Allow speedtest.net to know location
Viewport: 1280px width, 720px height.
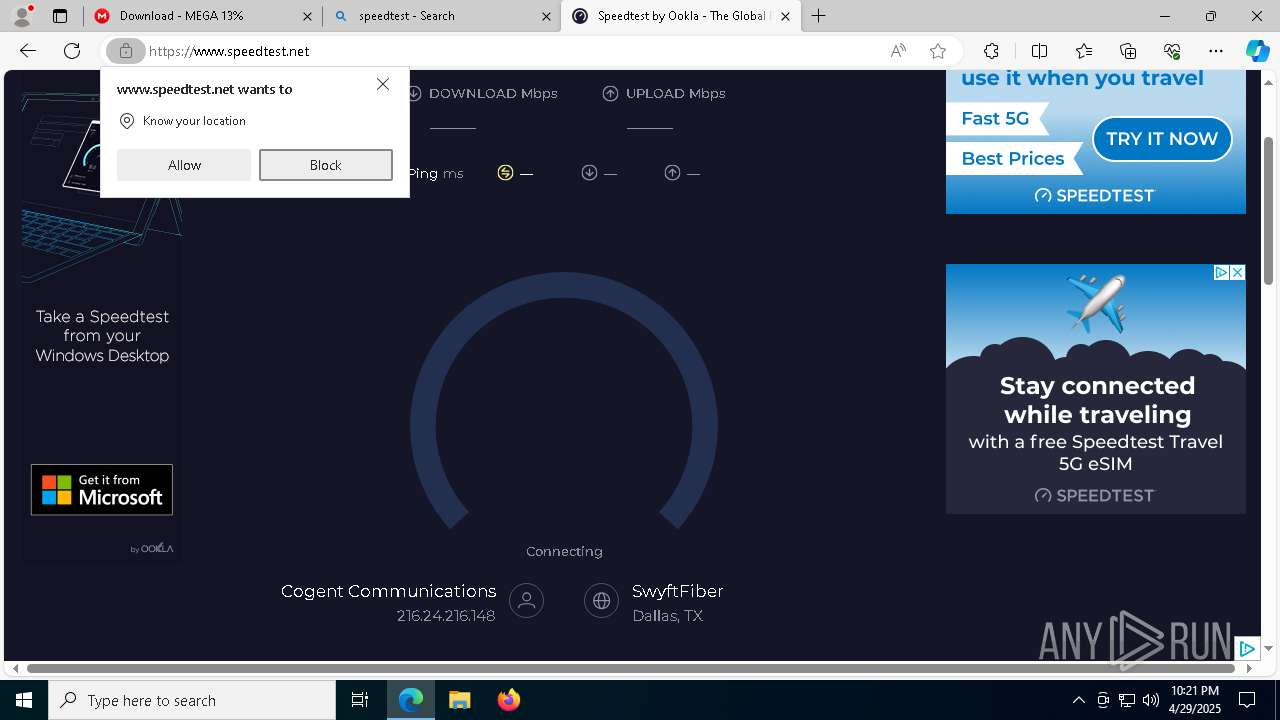coord(184,165)
